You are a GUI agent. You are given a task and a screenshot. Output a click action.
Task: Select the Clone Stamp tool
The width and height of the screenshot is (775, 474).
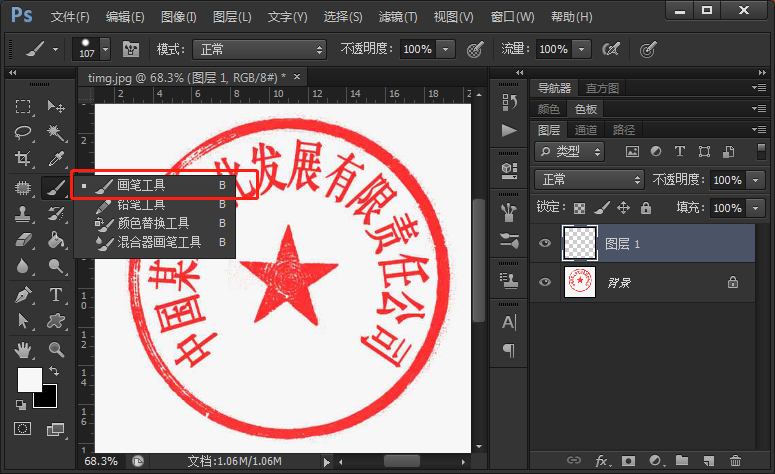tap(23, 214)
